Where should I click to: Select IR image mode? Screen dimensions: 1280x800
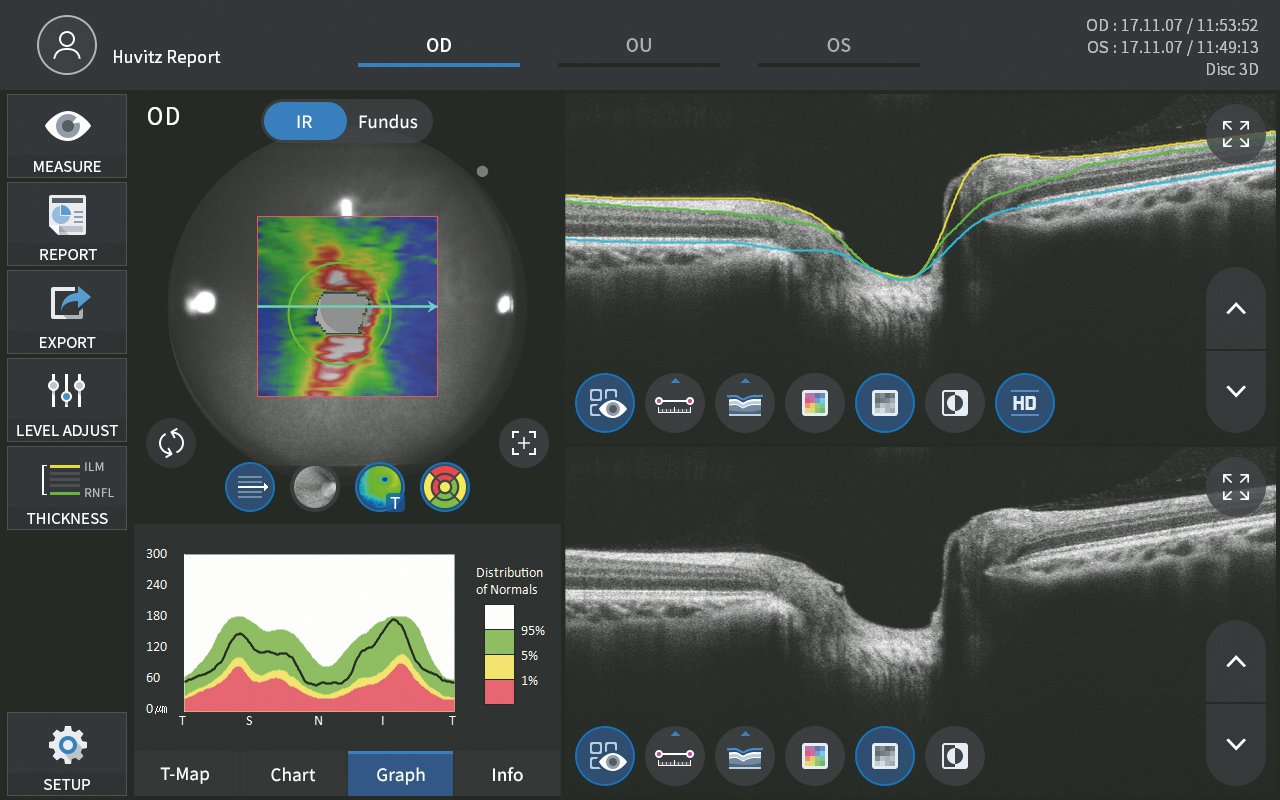(x=304, y=122)
